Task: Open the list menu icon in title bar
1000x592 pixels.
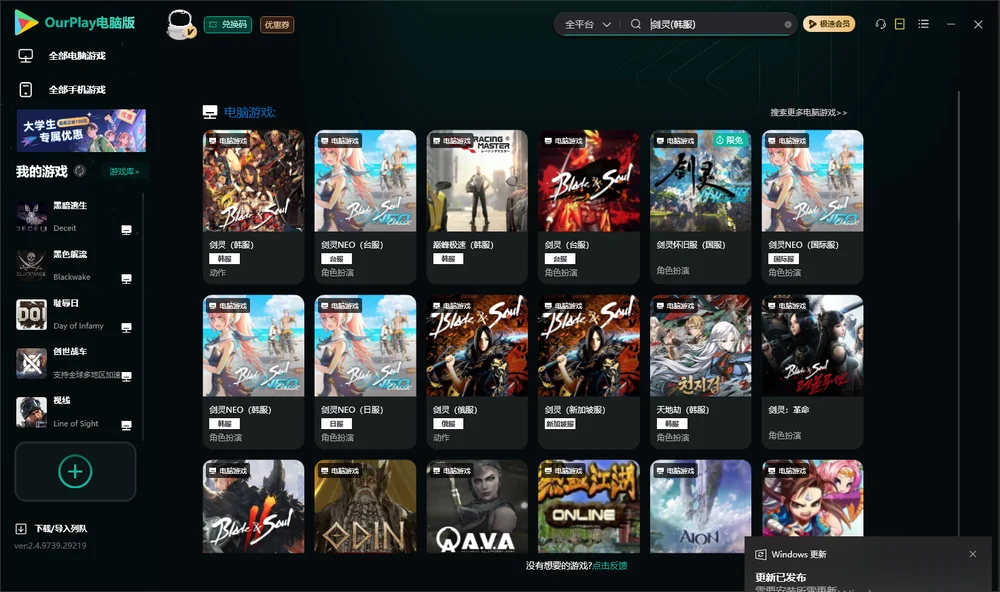Action: (923, 24)
